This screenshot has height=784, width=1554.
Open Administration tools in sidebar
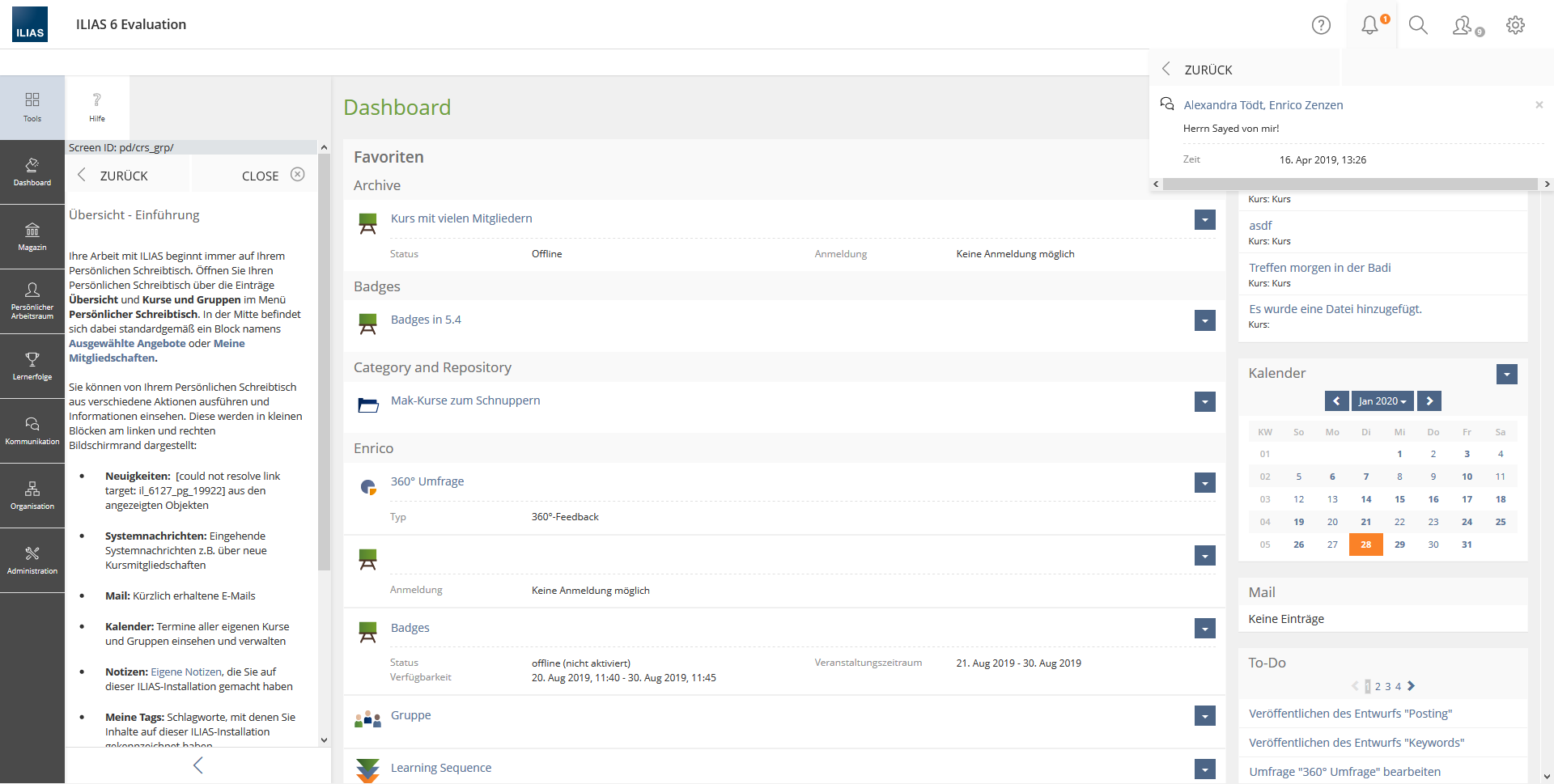(x=32, y=560)
